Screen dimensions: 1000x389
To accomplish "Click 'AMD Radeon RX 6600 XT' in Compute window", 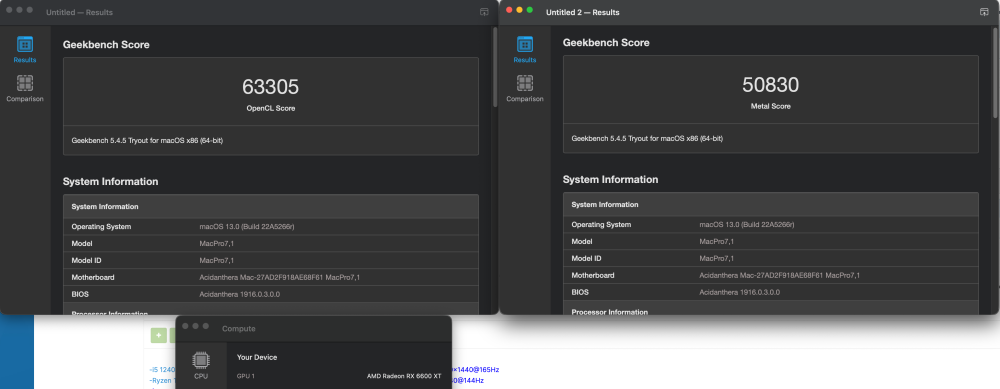I will pyautogui.click(x=404, y=376).
